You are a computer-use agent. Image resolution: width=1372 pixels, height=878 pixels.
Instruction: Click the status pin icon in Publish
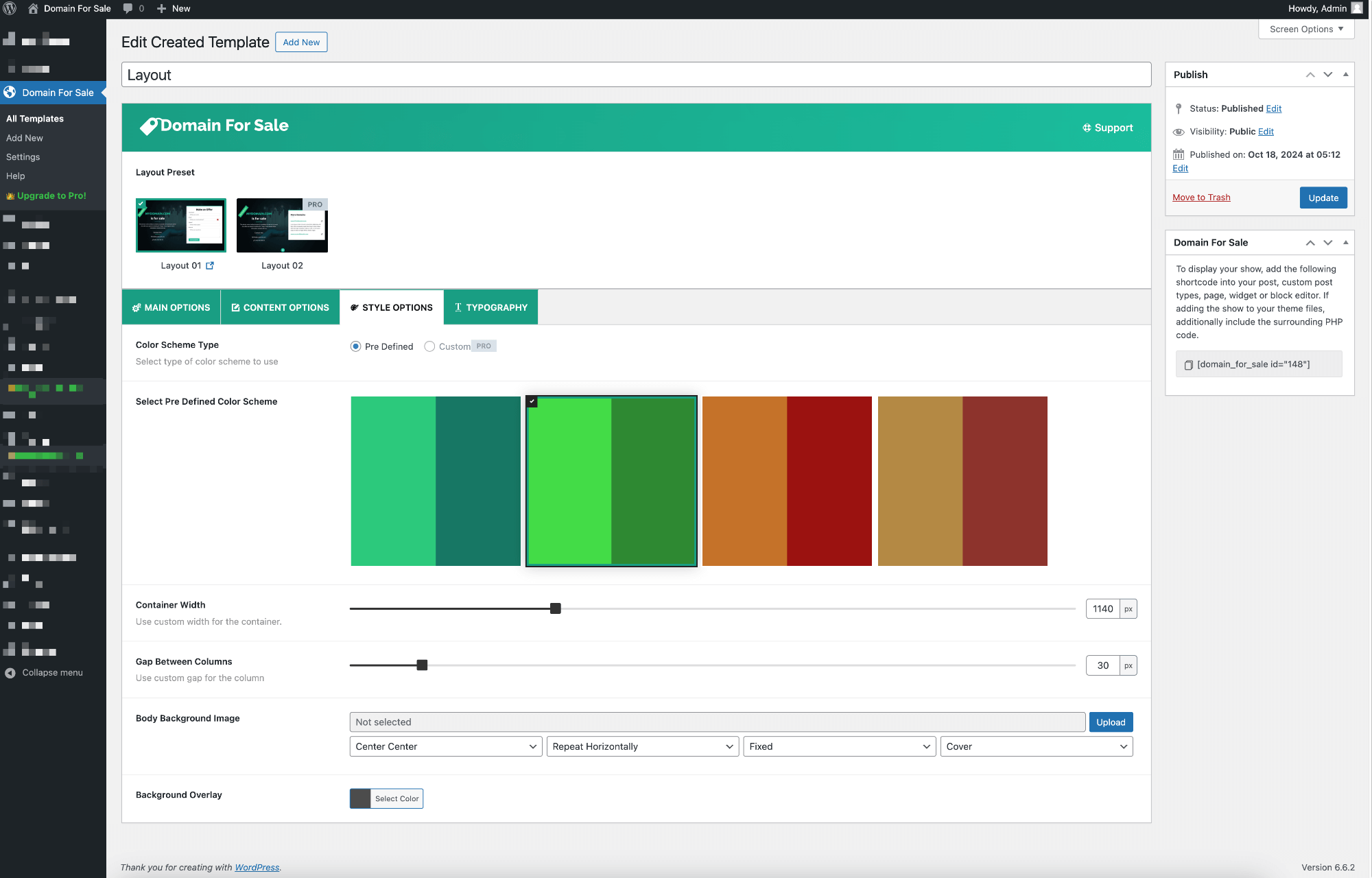pyautogui.click(x=1179, y=108)
